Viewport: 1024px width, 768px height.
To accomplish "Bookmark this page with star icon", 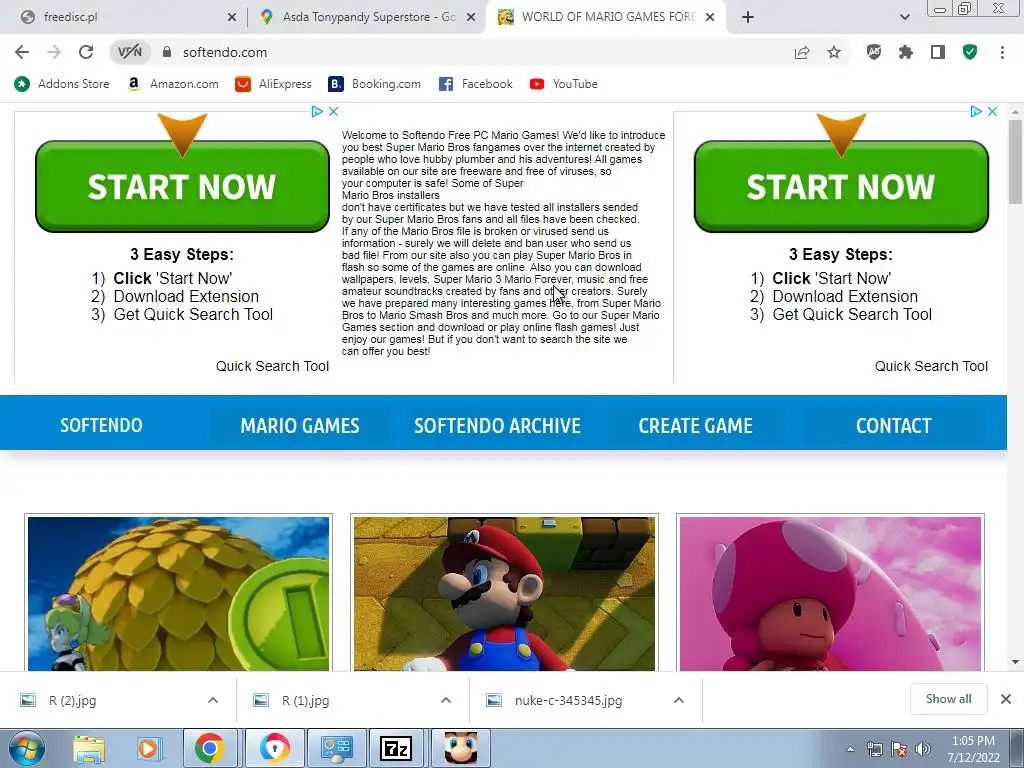I will pos(834,52).
